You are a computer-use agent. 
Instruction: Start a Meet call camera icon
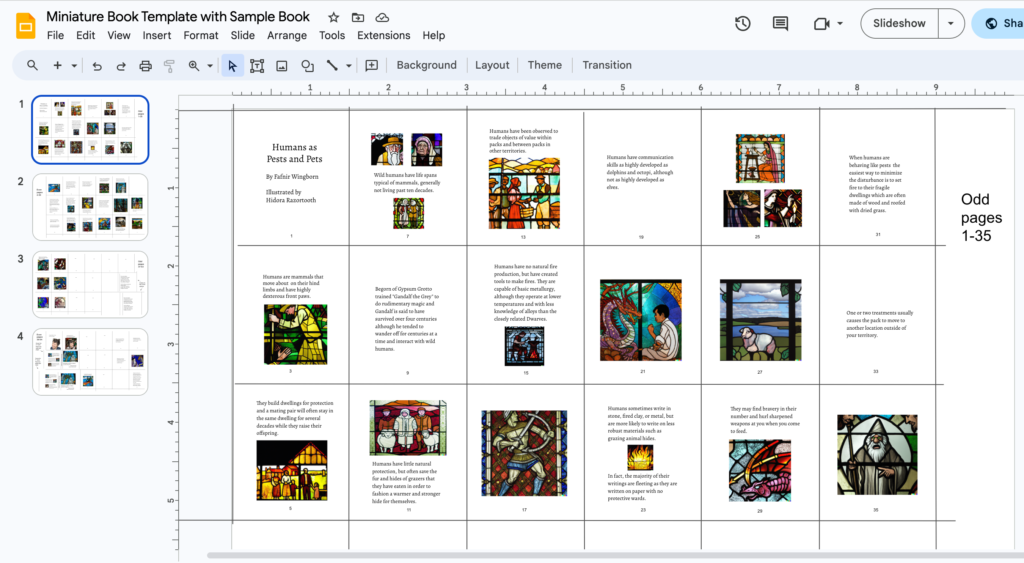(821, 24)
